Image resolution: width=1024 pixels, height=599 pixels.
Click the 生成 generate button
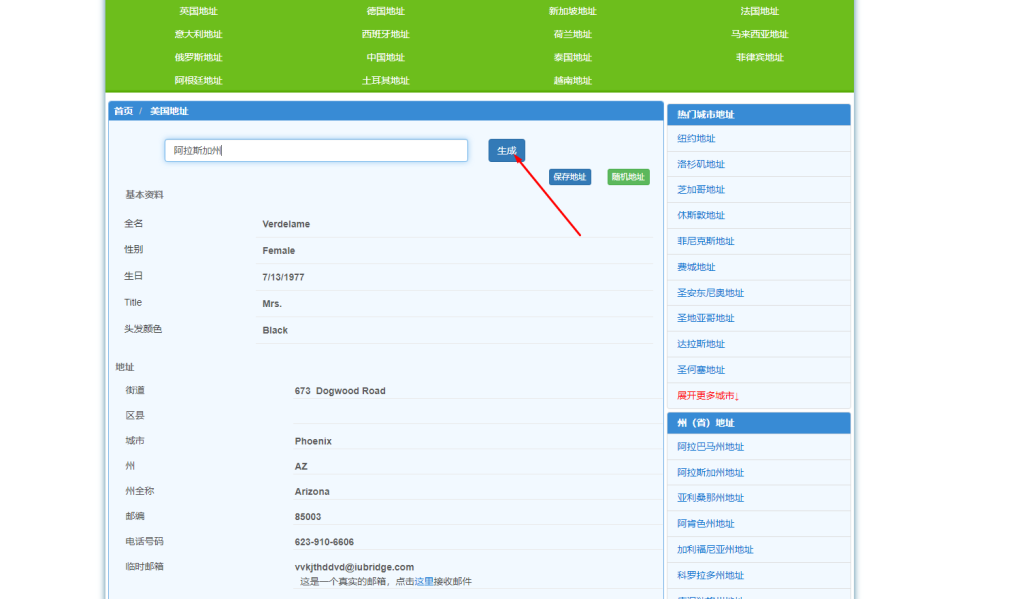pos(507,150)
